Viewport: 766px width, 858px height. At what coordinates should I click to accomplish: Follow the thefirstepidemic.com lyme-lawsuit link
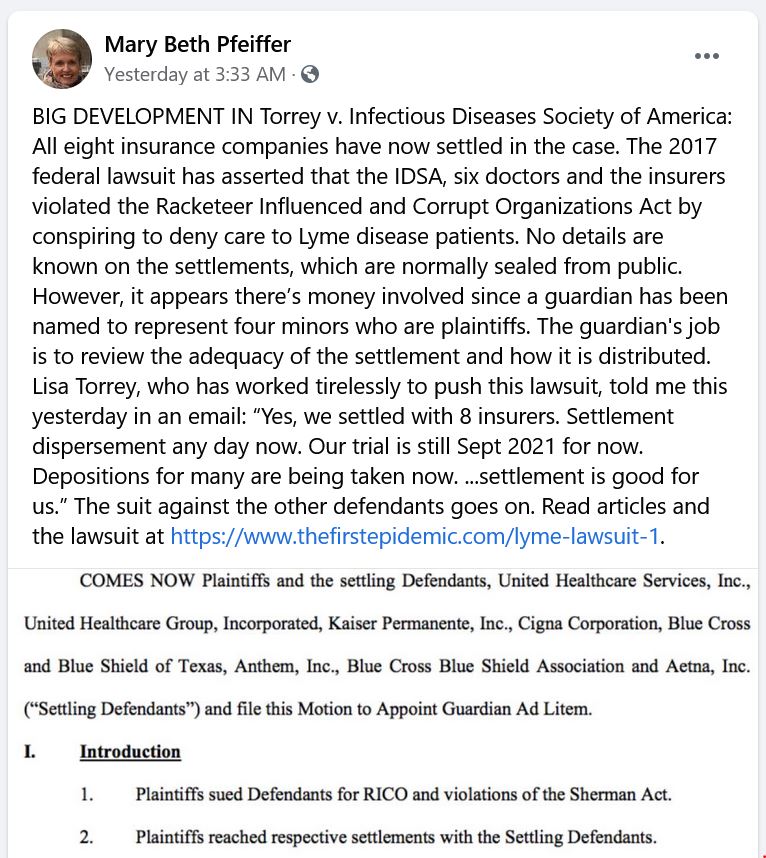[415, 535]
